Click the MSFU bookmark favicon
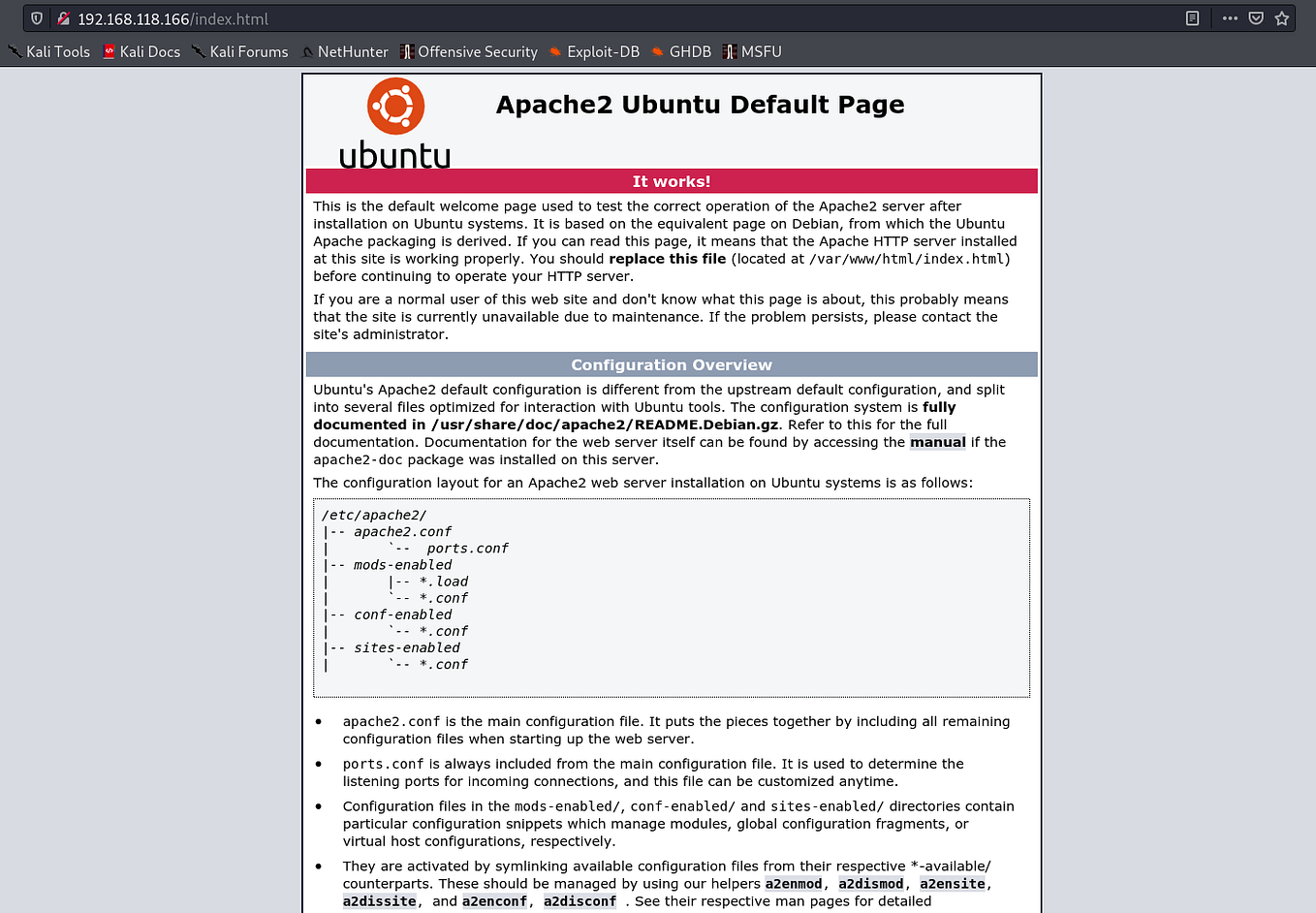Image resolution: width=1316 pixels, height=913 pixels. (728, 51)
